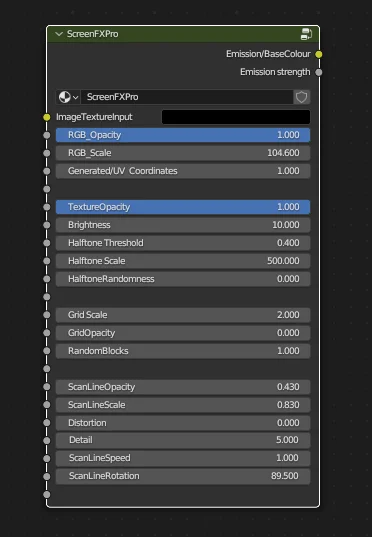Click the Distortion input socket
372x537 pixels.
[x=47, y=423]
